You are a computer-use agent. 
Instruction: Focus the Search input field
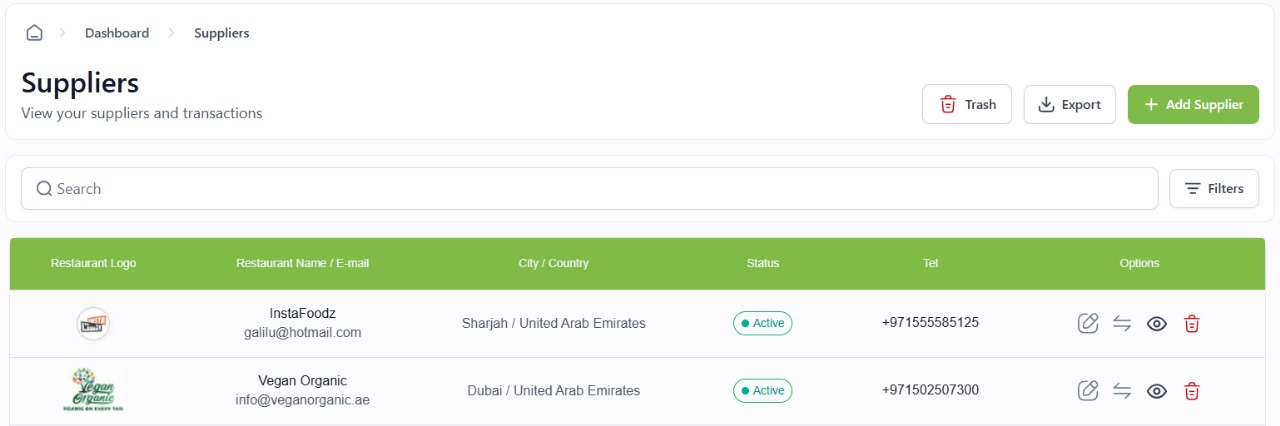click(590, 188)
